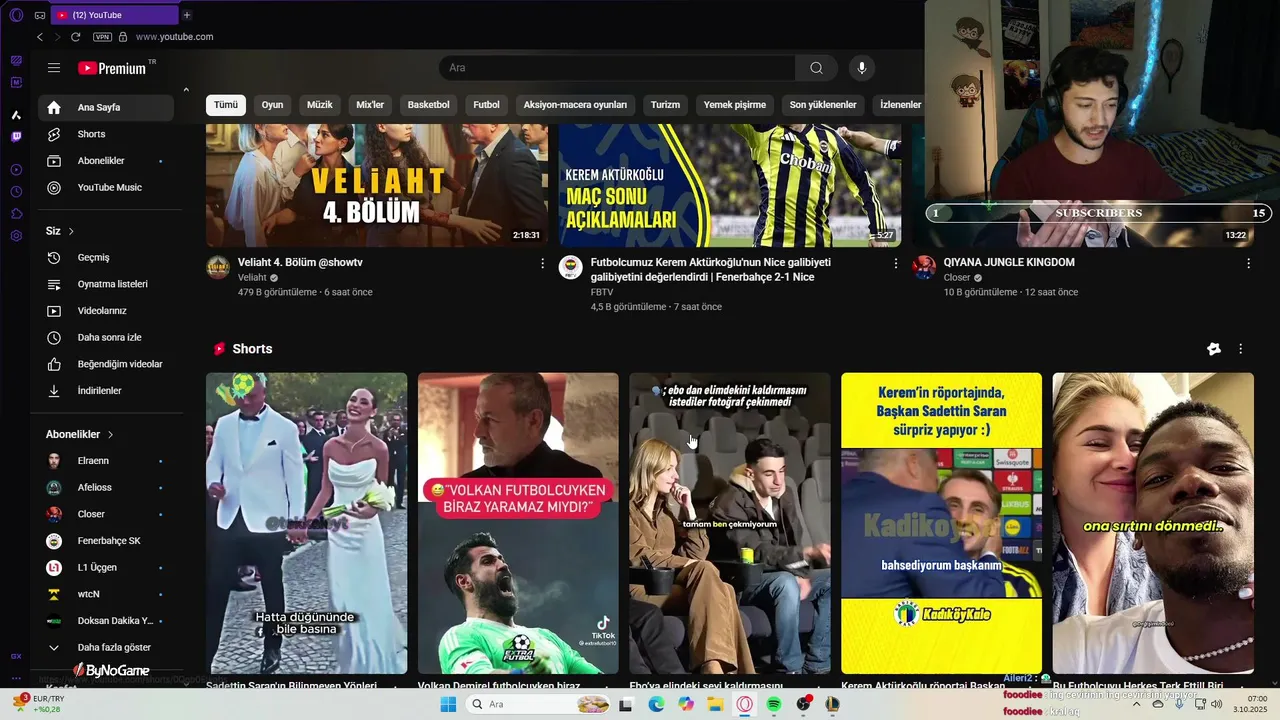Open the wtcN subscription channel
1280x720 pixels.
click(106, 594)
